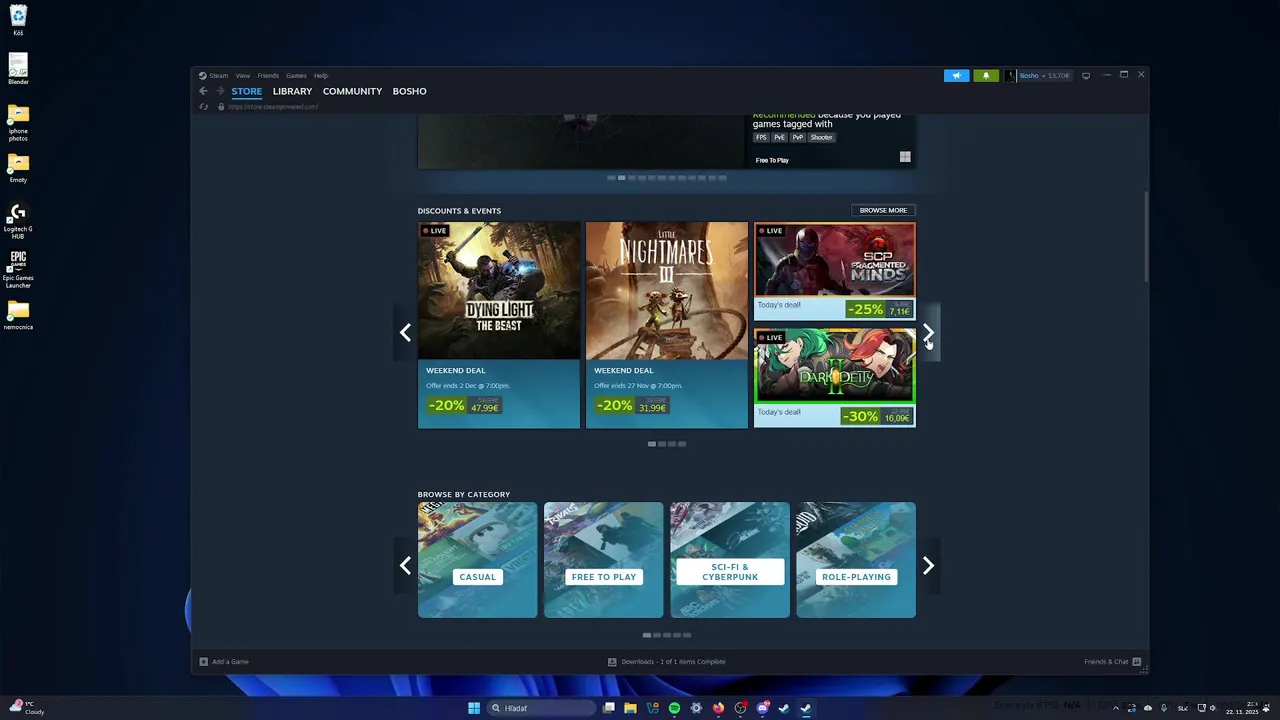1280x720 pixels.
Task: Show next Browse by Category slide
Action: [928, 566]
